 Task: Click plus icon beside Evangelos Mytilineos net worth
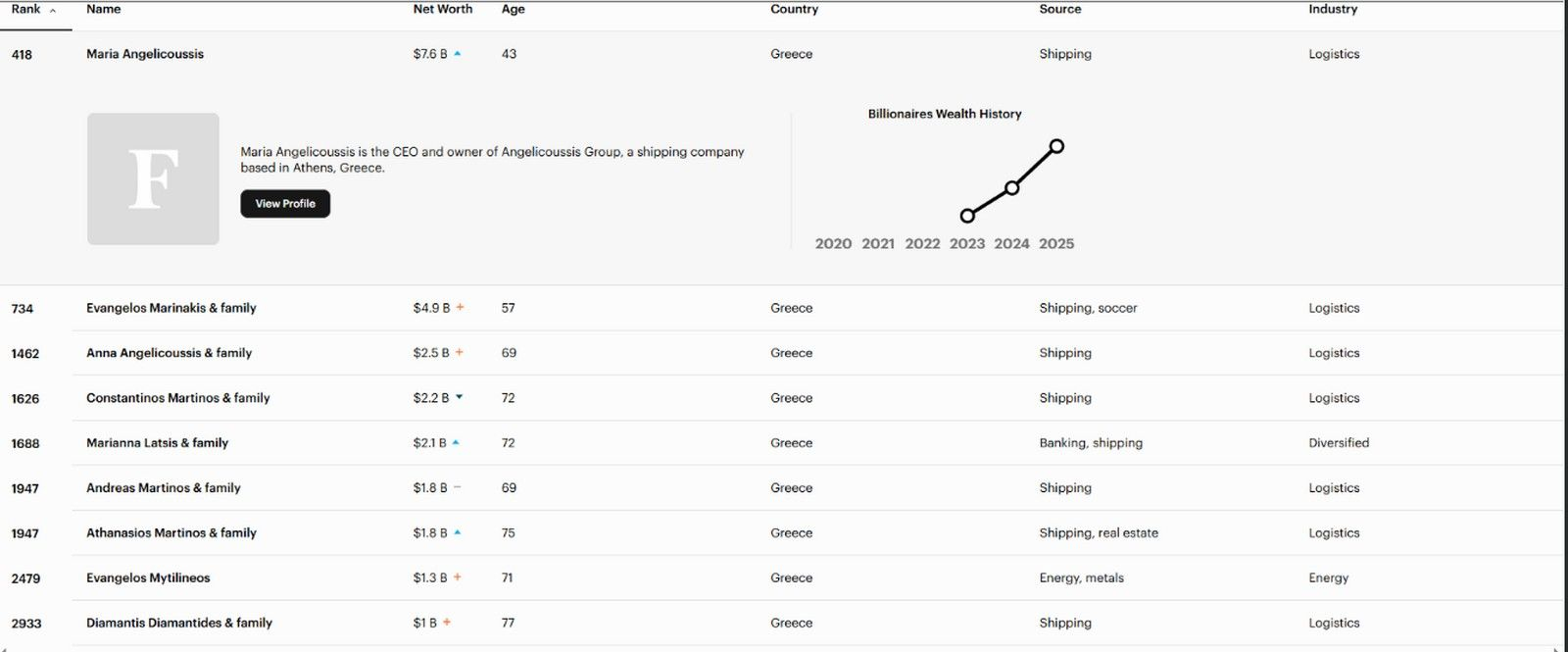click(457, 578)
